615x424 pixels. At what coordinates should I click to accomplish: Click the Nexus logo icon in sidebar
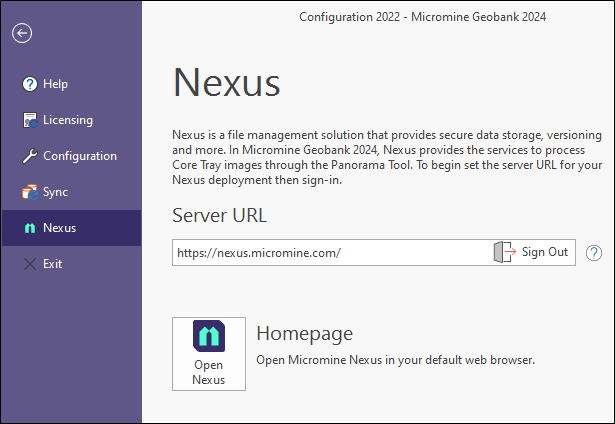point(30,228)
